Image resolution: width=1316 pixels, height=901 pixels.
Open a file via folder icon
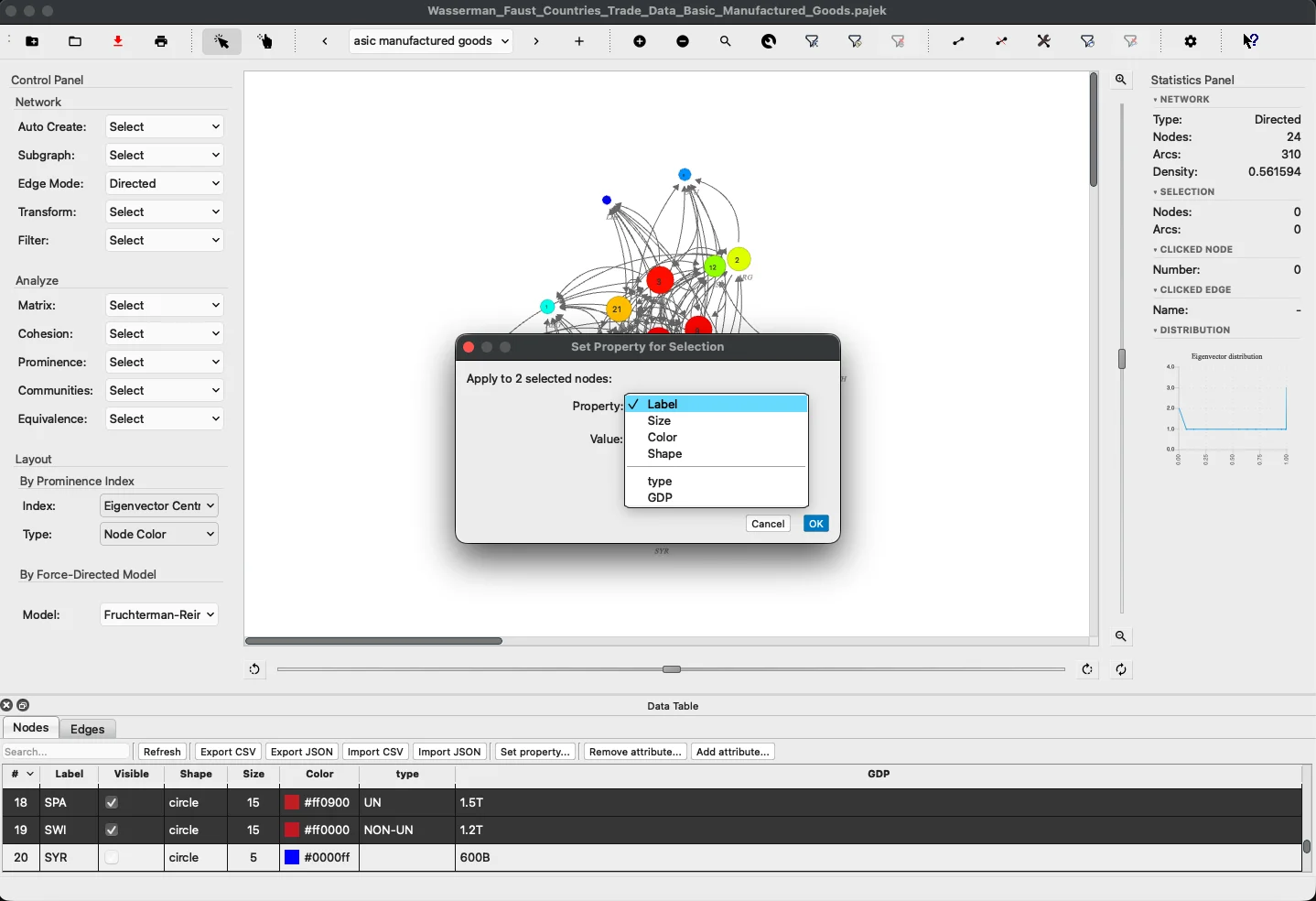click(75, 42)
